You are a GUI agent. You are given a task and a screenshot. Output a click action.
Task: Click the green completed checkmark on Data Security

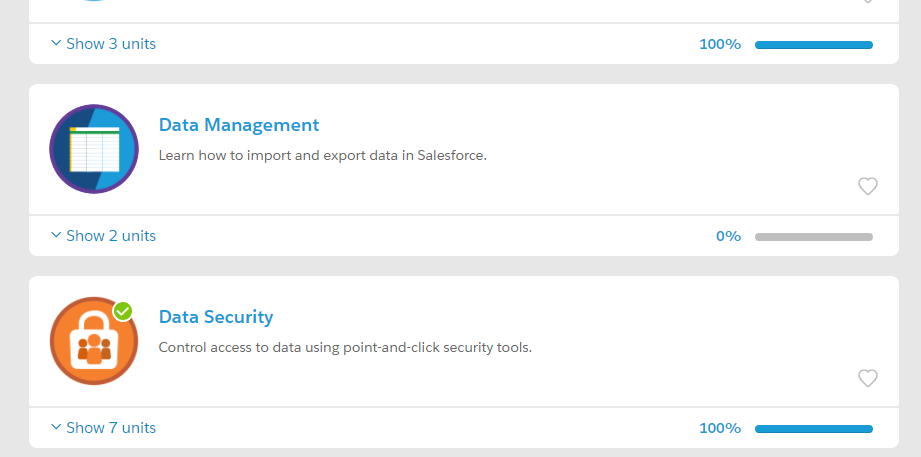(123, 311)
